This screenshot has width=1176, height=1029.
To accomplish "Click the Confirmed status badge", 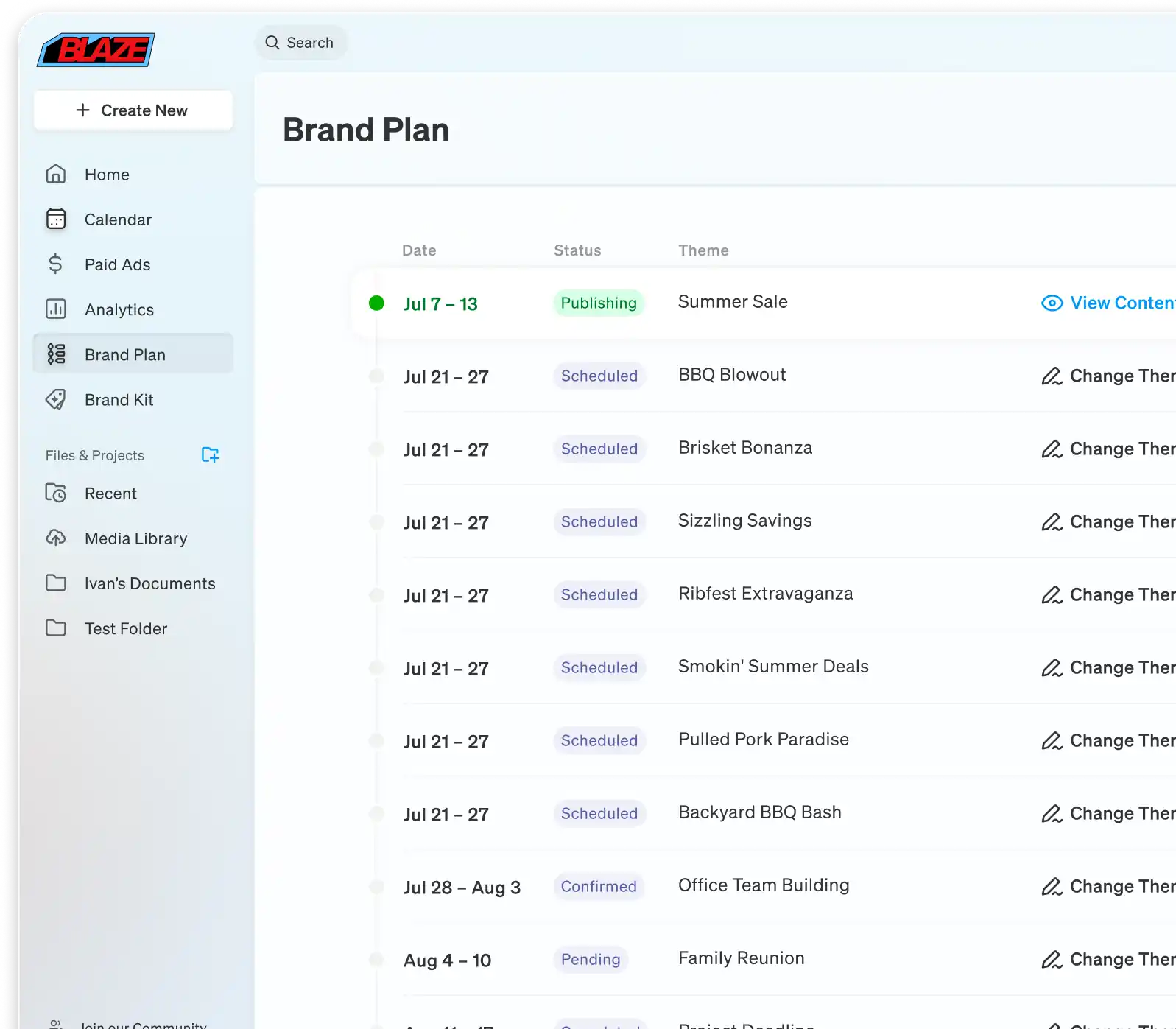I will [x=599, y=887].
